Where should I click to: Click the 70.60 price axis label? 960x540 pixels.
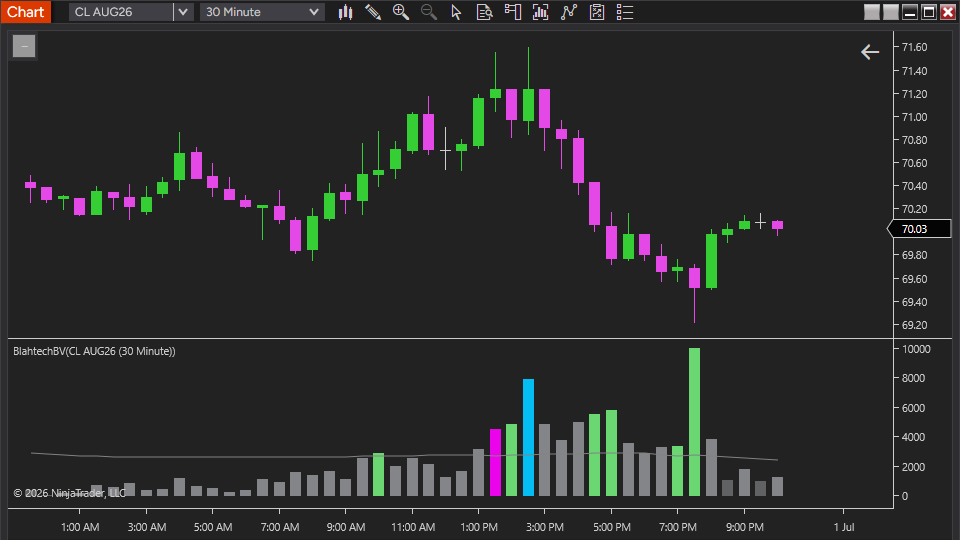coord(914,163)
